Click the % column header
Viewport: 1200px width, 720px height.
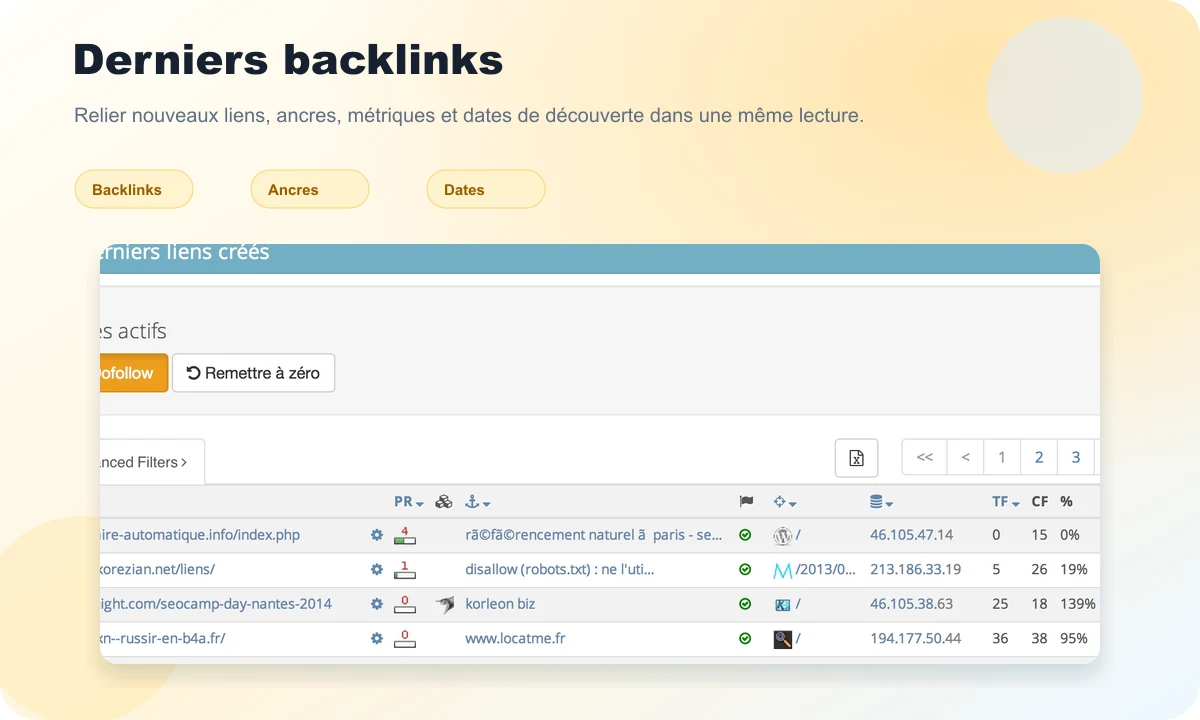pos(1066,502)
